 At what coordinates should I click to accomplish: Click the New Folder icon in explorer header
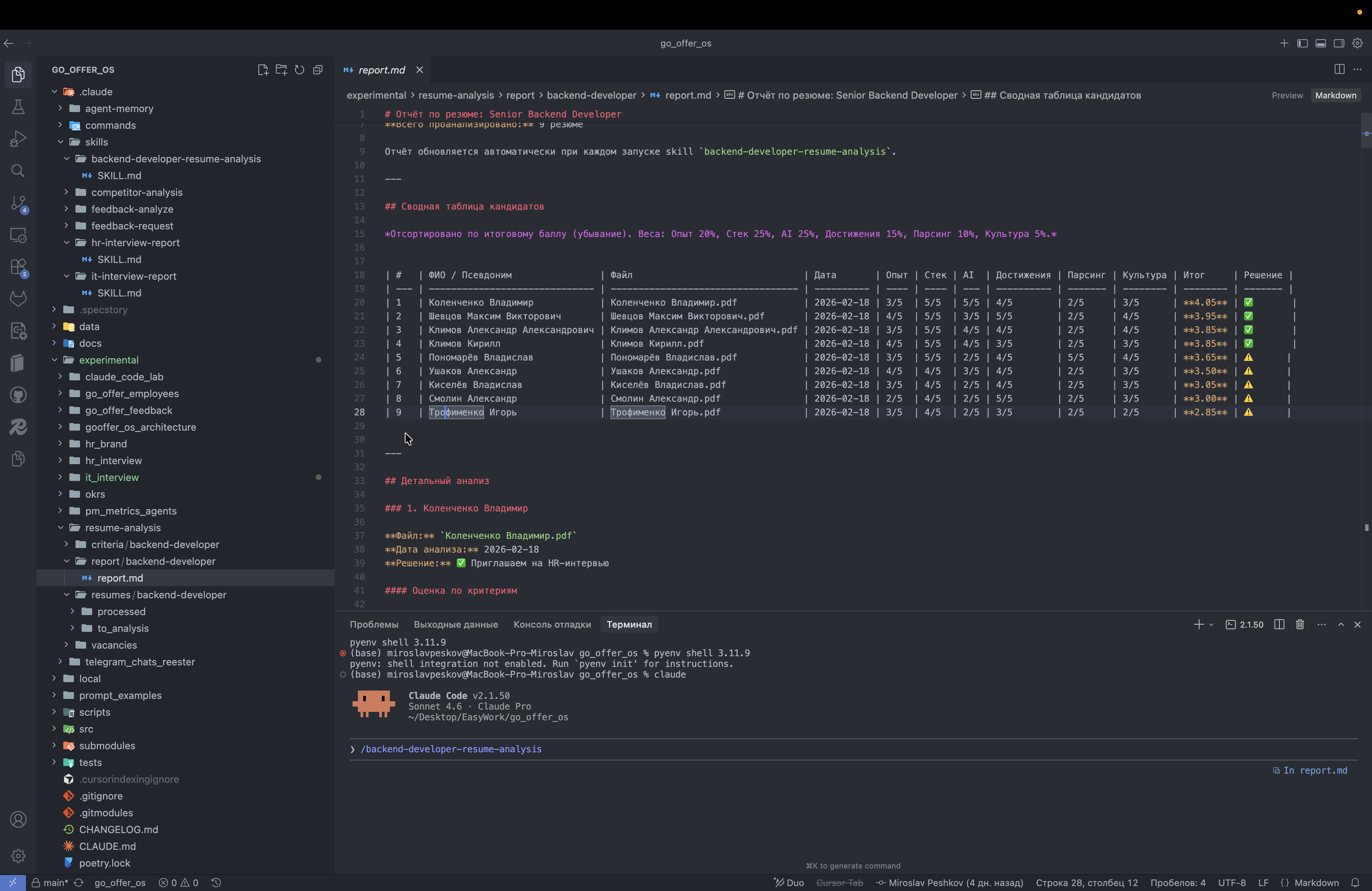[x=281, y=70]
